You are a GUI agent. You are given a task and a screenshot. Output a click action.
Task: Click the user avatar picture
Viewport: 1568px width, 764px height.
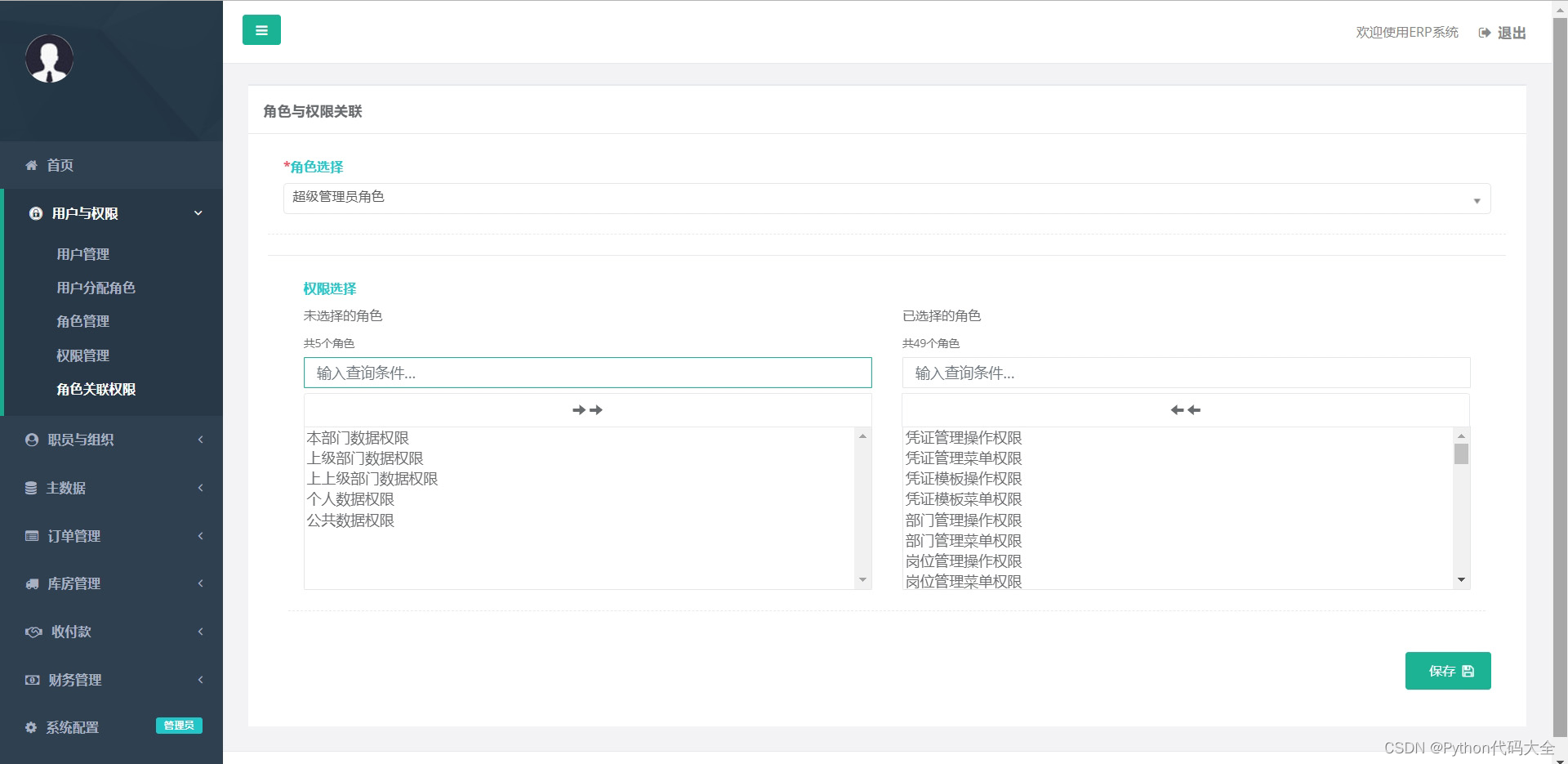50,59
